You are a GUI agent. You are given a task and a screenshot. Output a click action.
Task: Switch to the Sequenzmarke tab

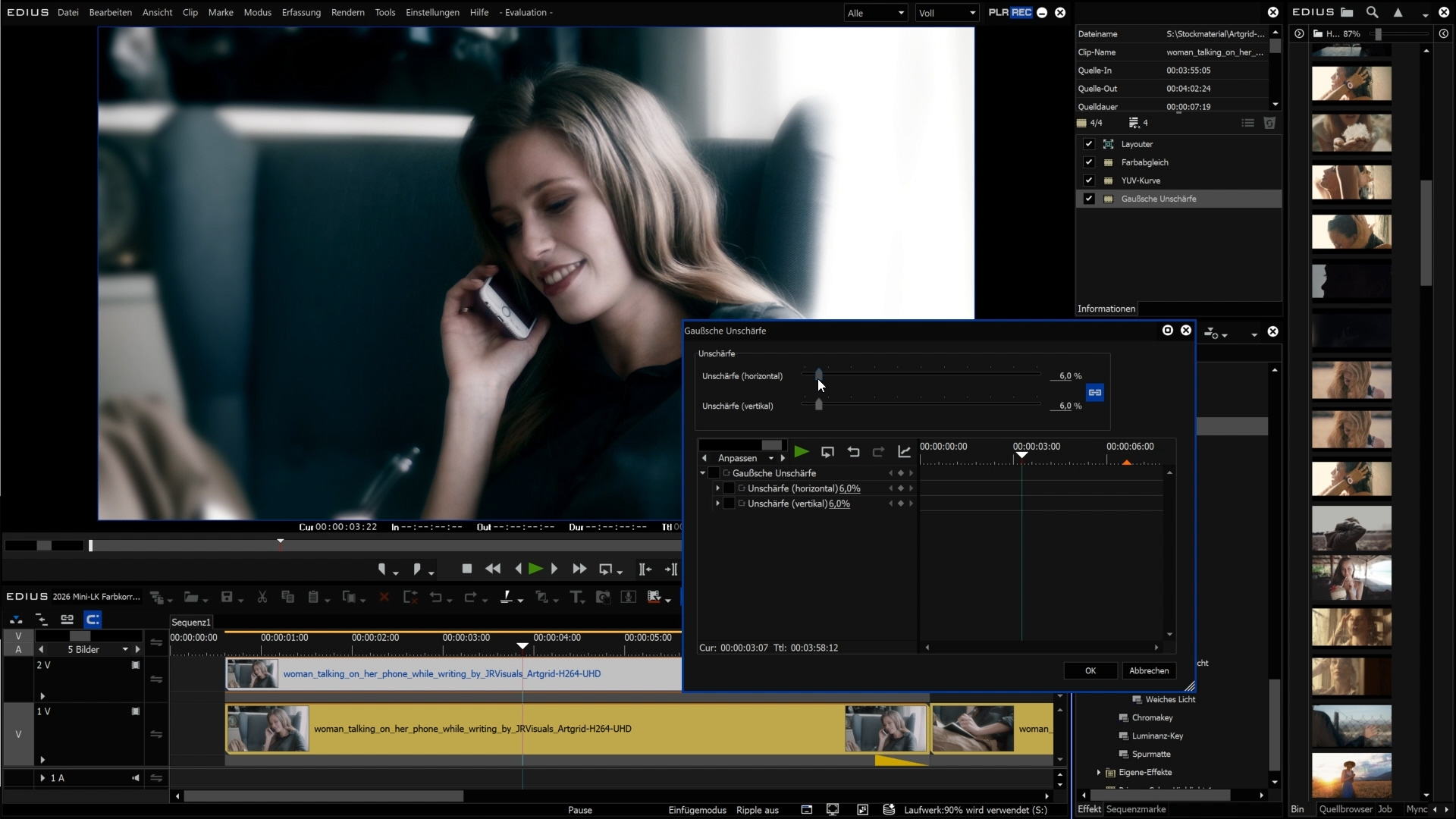1135,809
